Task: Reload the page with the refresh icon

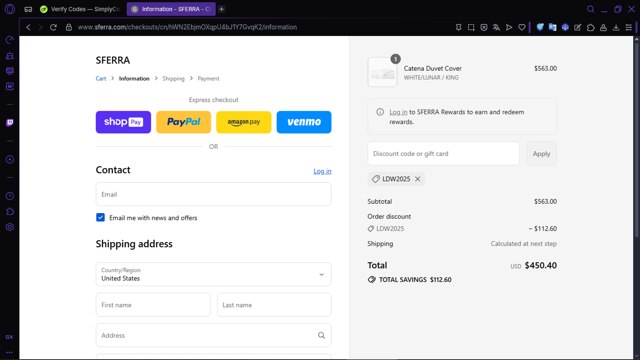Action: coord(53,27)
